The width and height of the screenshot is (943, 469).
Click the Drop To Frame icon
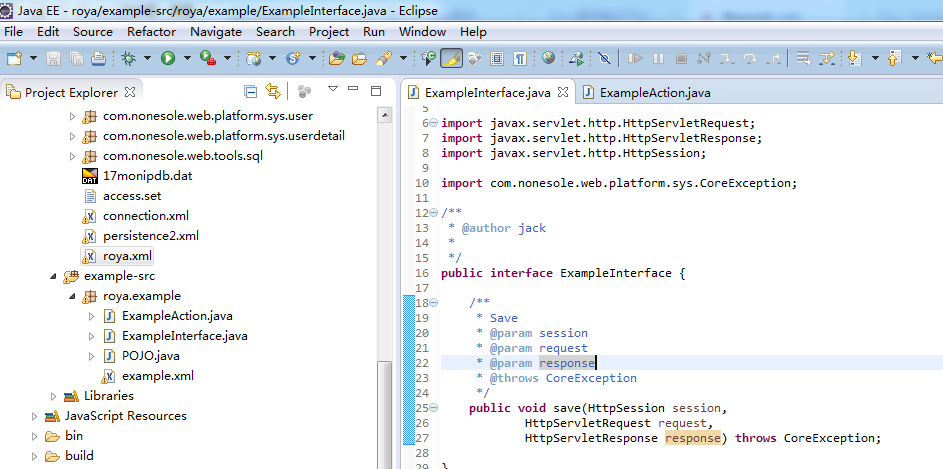803,58
